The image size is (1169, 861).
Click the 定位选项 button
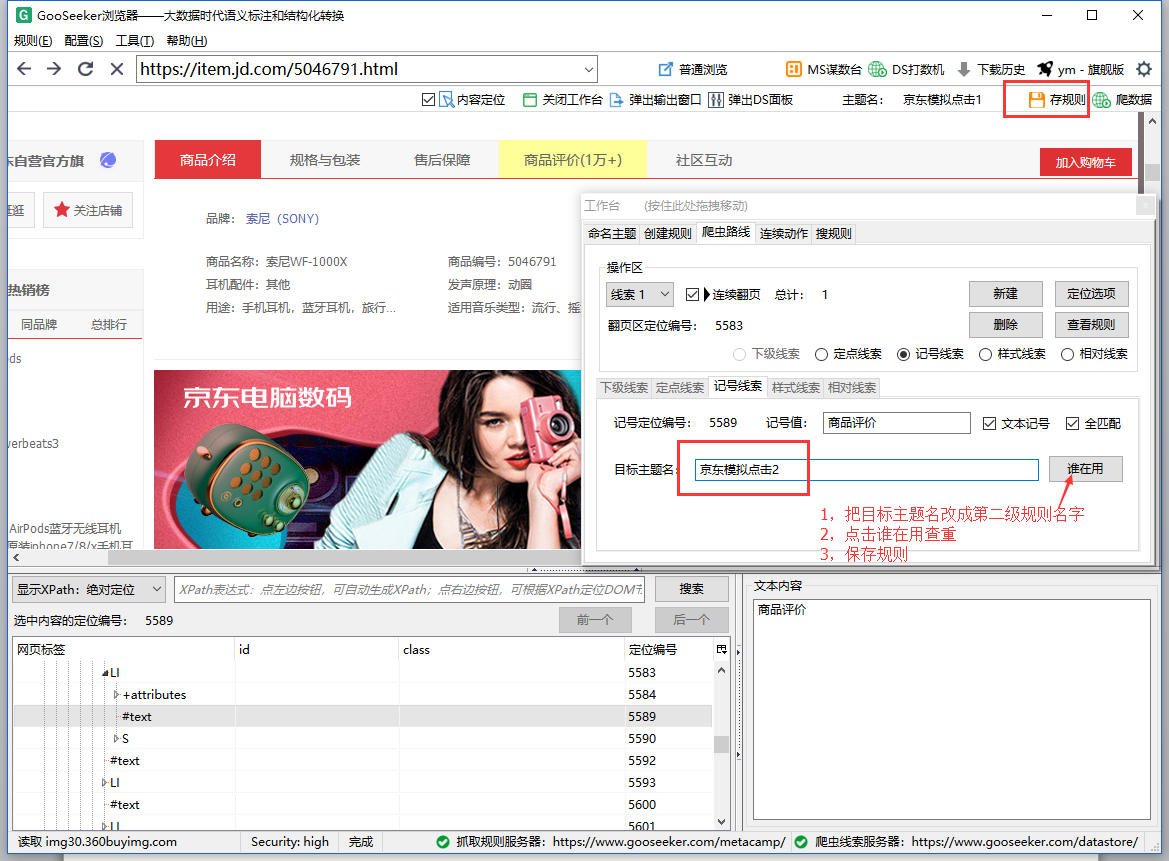click(x=1091, y=294)
